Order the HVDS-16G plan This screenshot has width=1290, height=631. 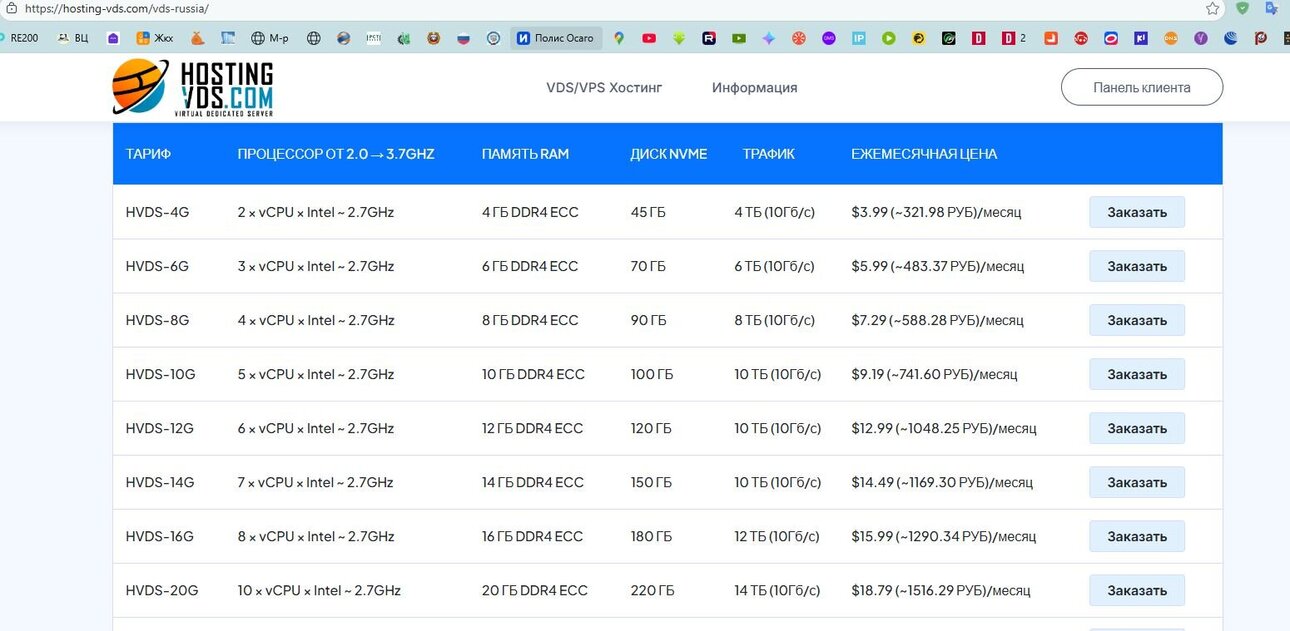click(x=1137, y=536)
